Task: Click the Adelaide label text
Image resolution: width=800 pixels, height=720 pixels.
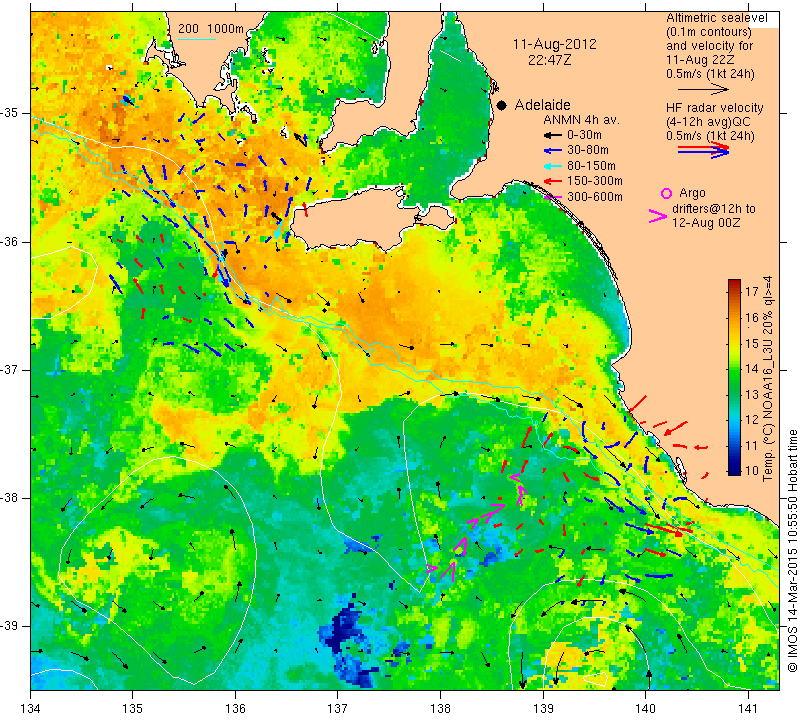Action: [542, 105]
